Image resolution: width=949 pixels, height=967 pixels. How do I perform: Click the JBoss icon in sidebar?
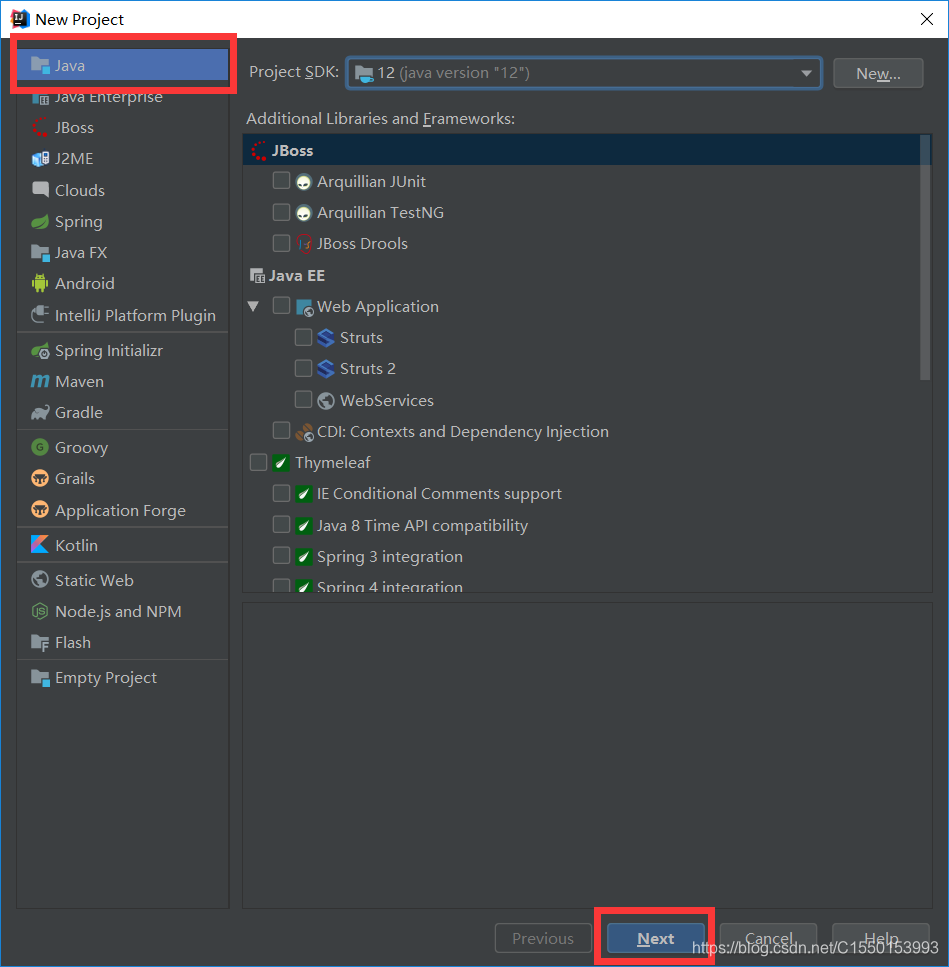point(40,127)
